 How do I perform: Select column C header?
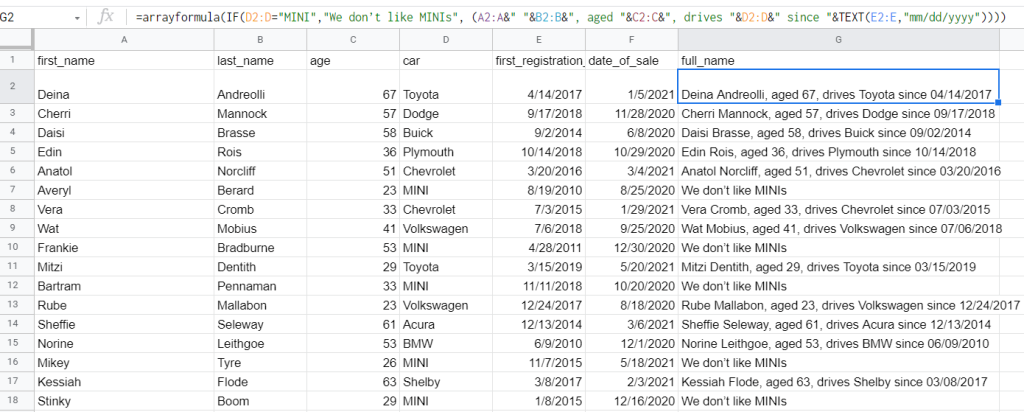353,40
